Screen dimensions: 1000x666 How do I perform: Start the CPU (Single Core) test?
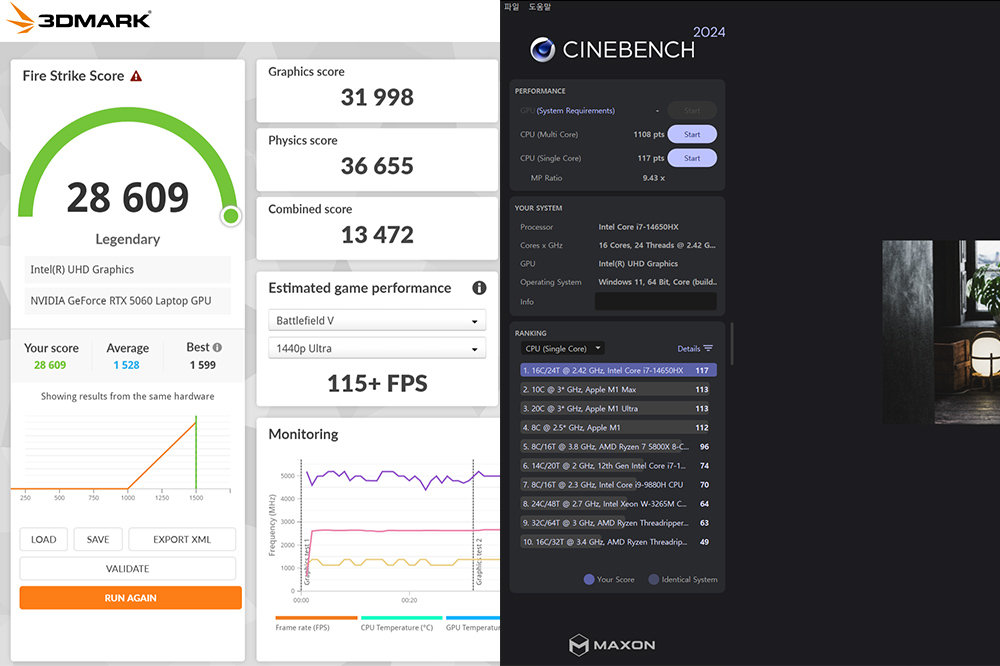pos(692,158)
